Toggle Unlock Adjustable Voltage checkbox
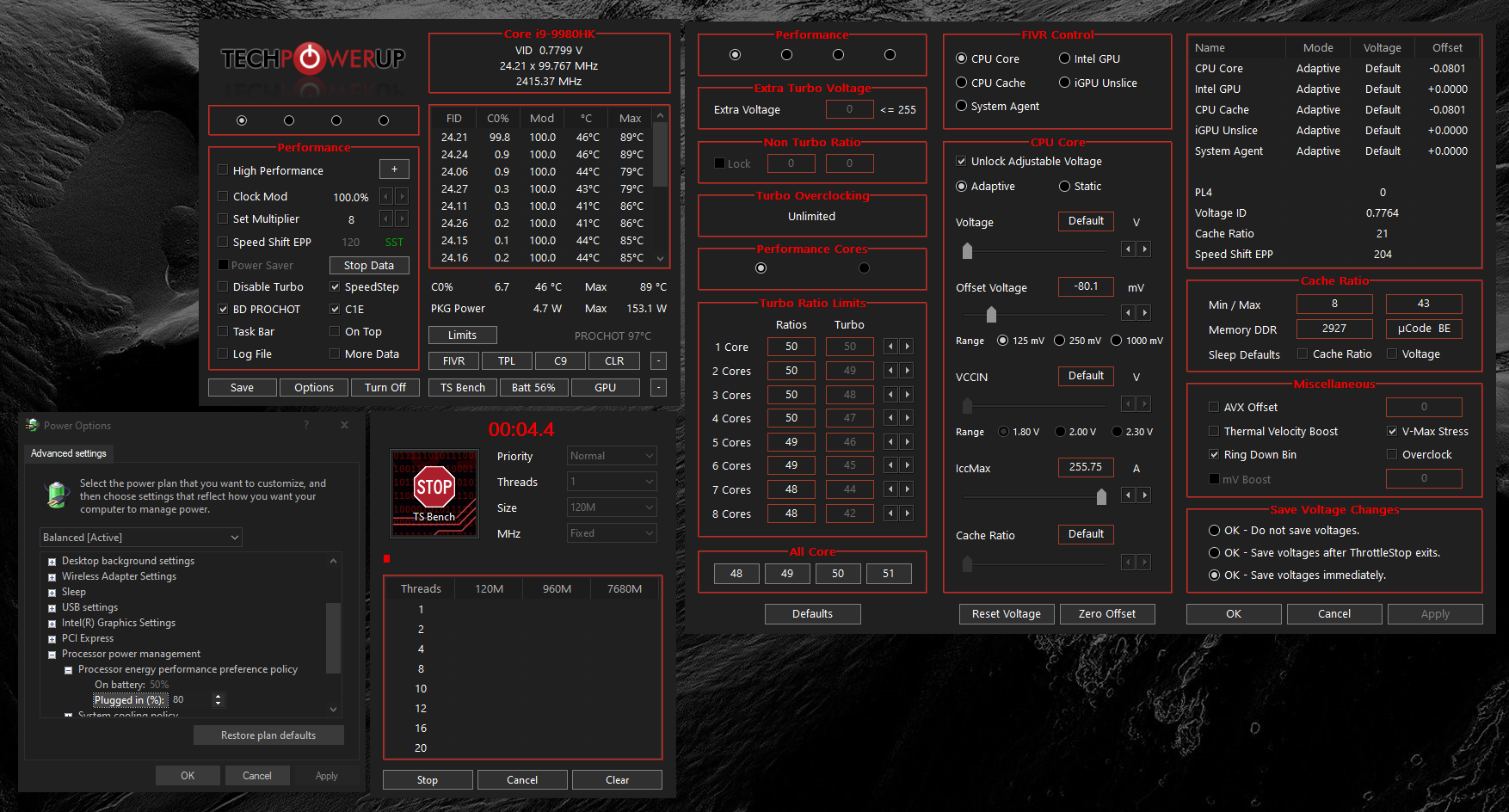The width and height of the screenshot is (1509, 812). [961, 161]
